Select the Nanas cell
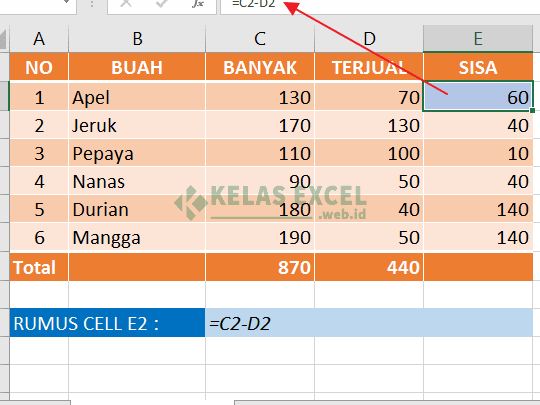This screenshot has width=540, height=405. click(137, 181)
